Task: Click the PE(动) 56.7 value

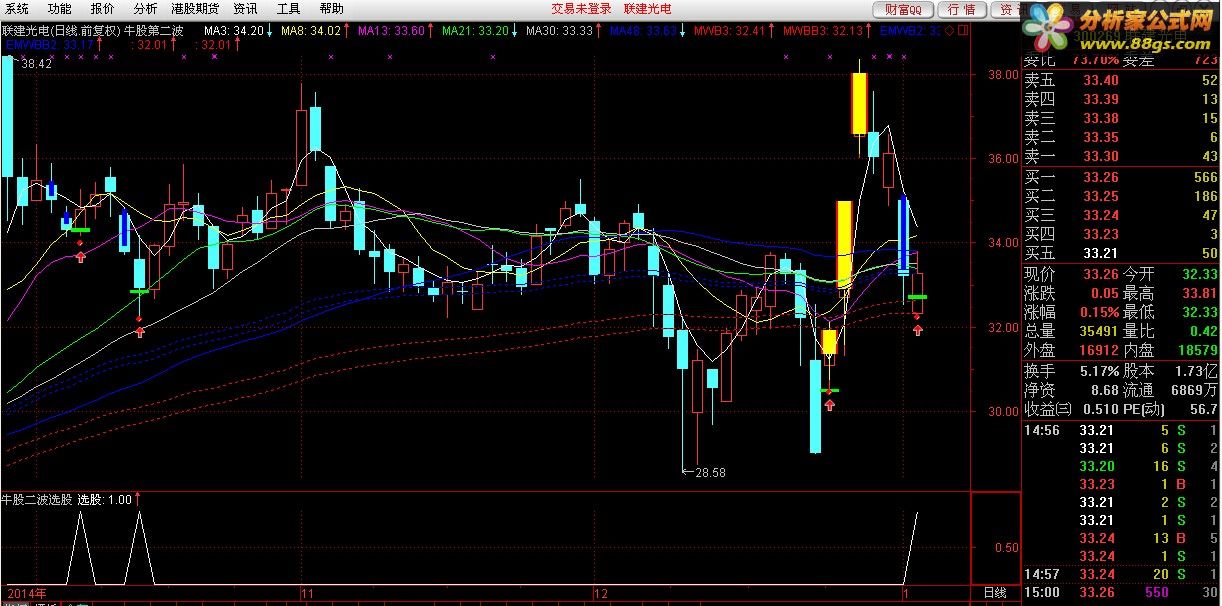Action: 1202,409
